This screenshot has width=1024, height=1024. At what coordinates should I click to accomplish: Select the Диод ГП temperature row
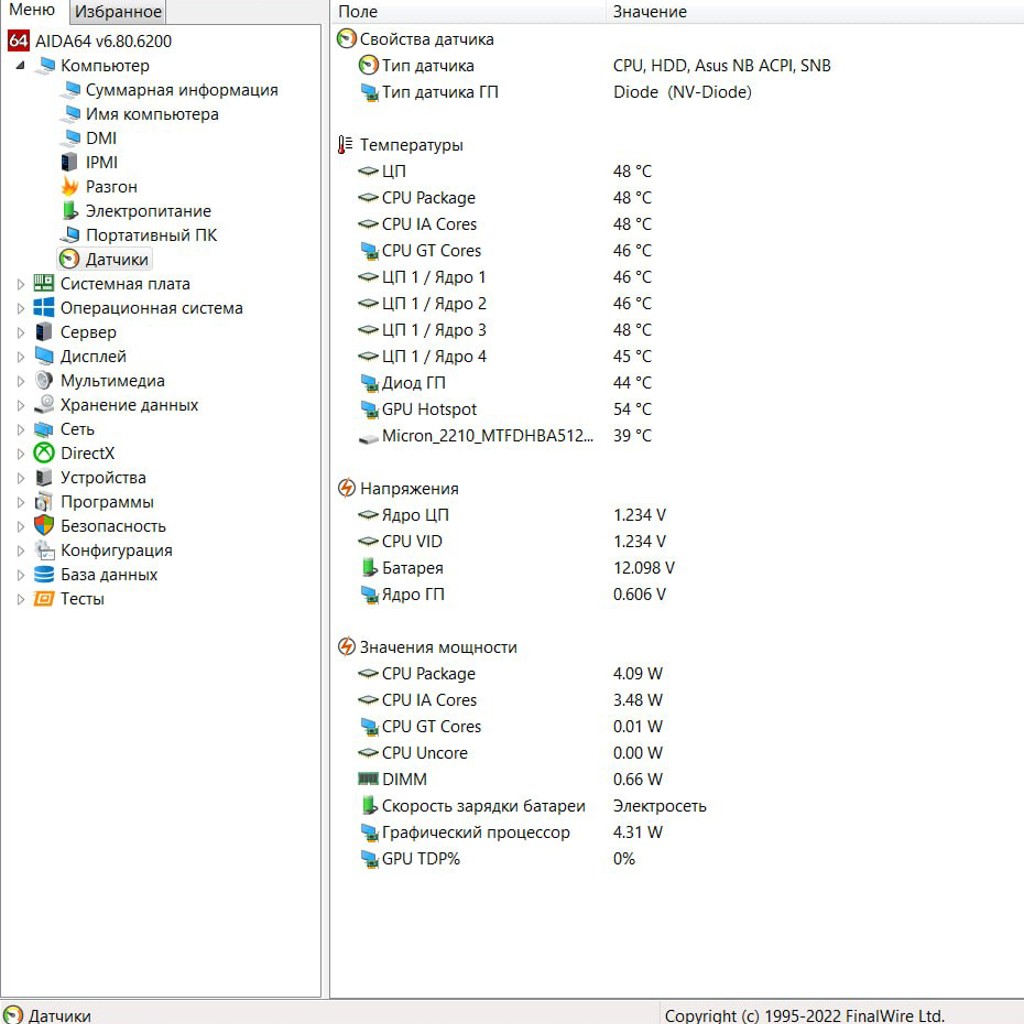(x=677, y=383)
